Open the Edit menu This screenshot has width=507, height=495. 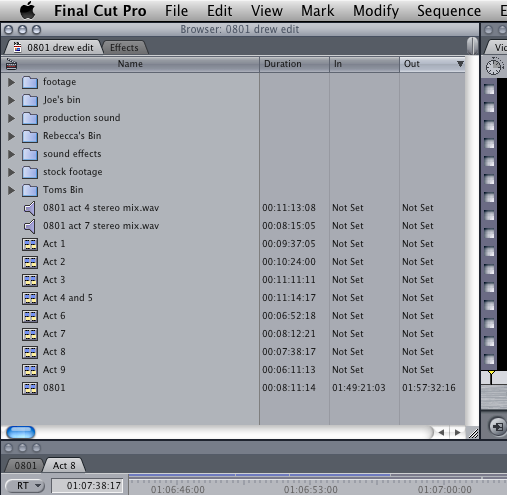point(219,11)
